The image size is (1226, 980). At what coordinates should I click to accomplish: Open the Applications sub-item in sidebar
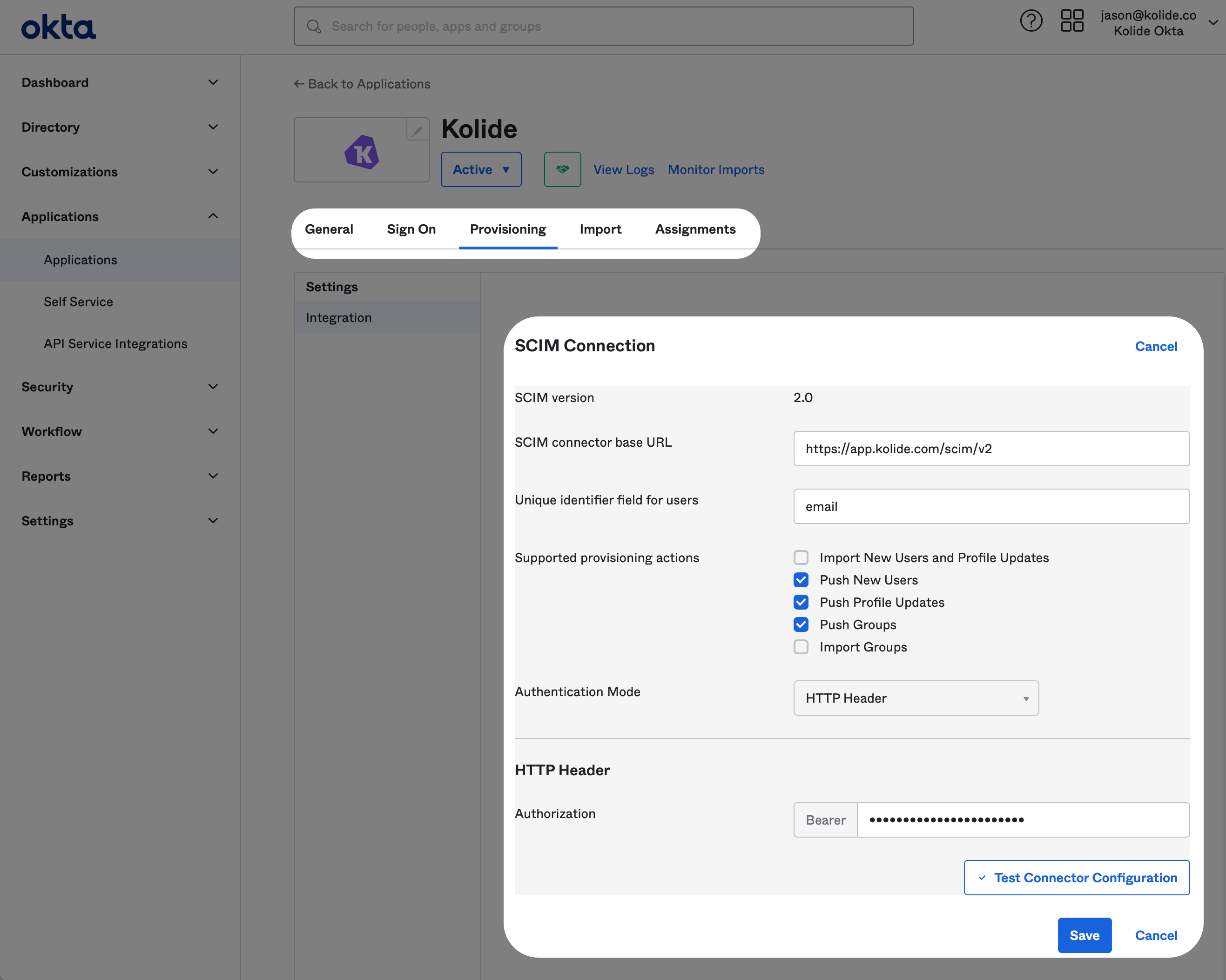point(120,260)
